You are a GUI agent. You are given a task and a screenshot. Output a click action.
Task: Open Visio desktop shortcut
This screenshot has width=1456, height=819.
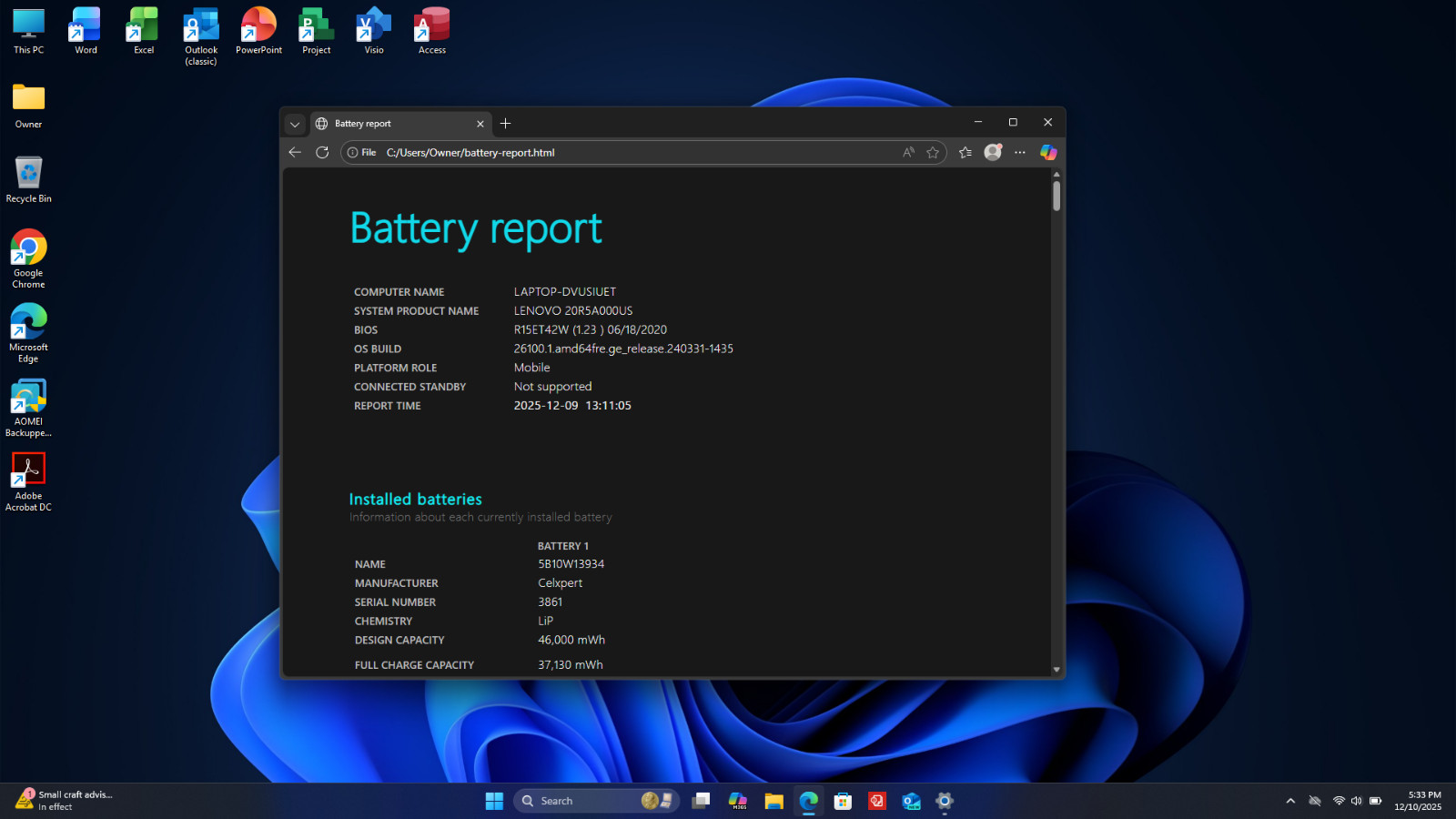tap(374, 31)
